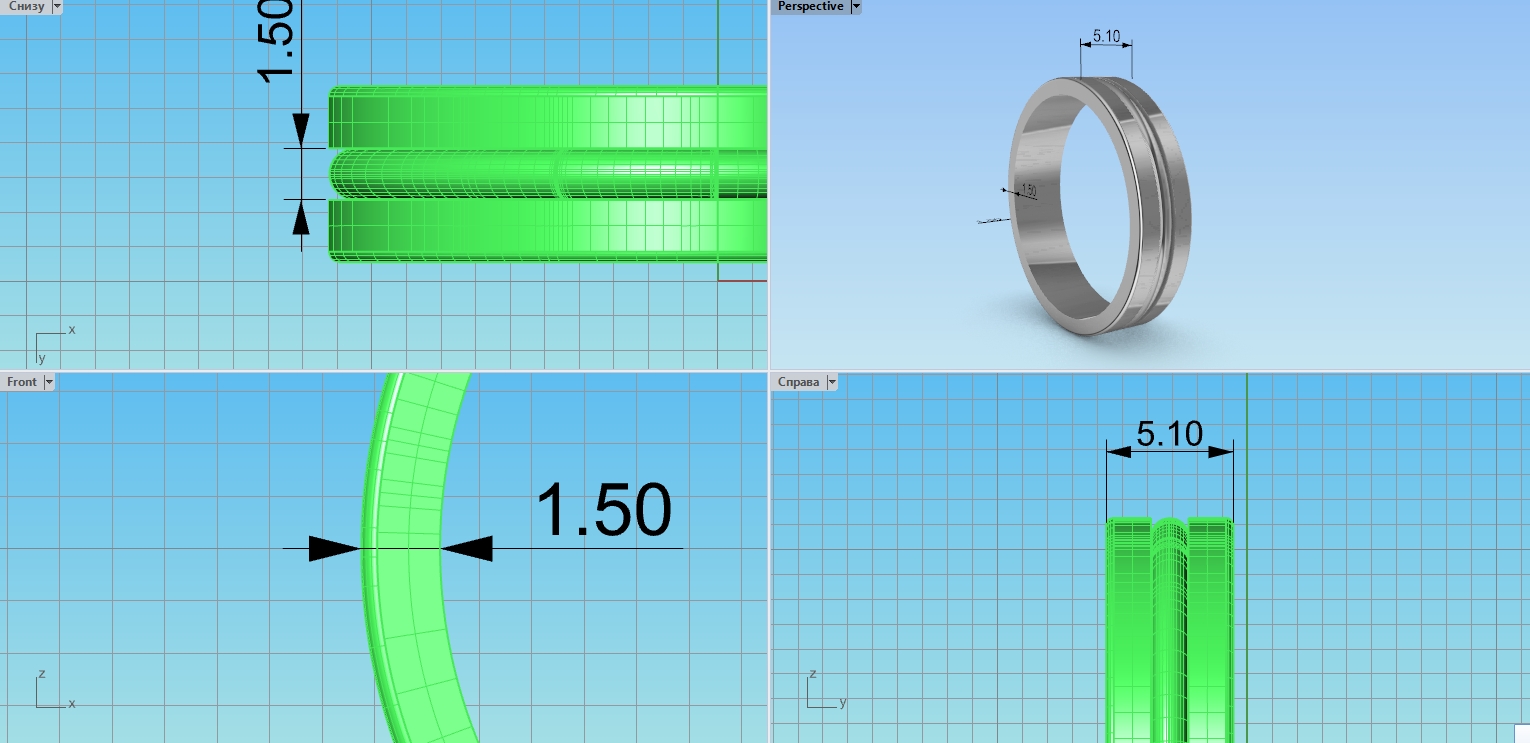1530x743 pixels.
Task: Open the Снизу viewport dropdown arrow
Action: 56,6
